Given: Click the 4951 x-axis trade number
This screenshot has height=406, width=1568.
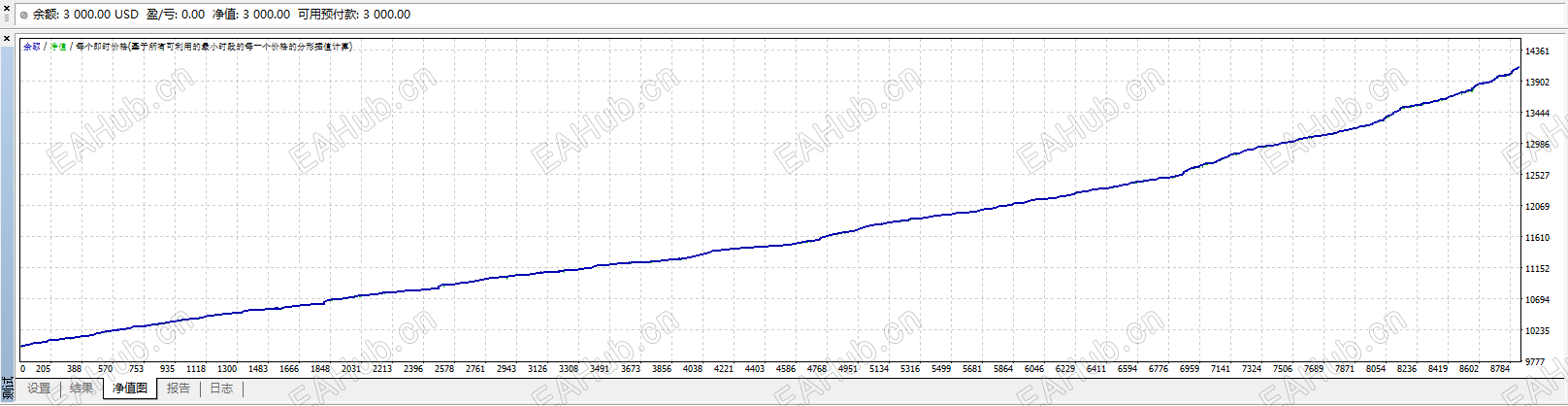Looking at the screenshot, I should point(848,369).
